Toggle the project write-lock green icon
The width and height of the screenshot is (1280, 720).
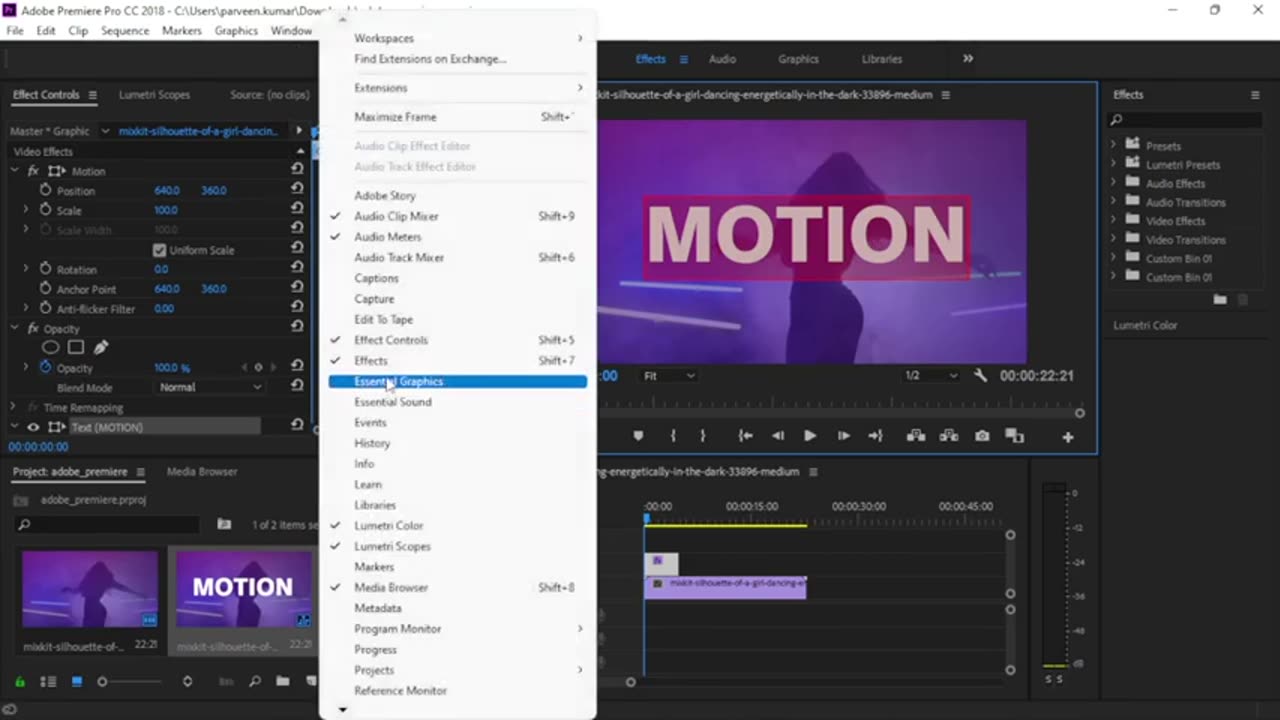(x=19, y=682)
